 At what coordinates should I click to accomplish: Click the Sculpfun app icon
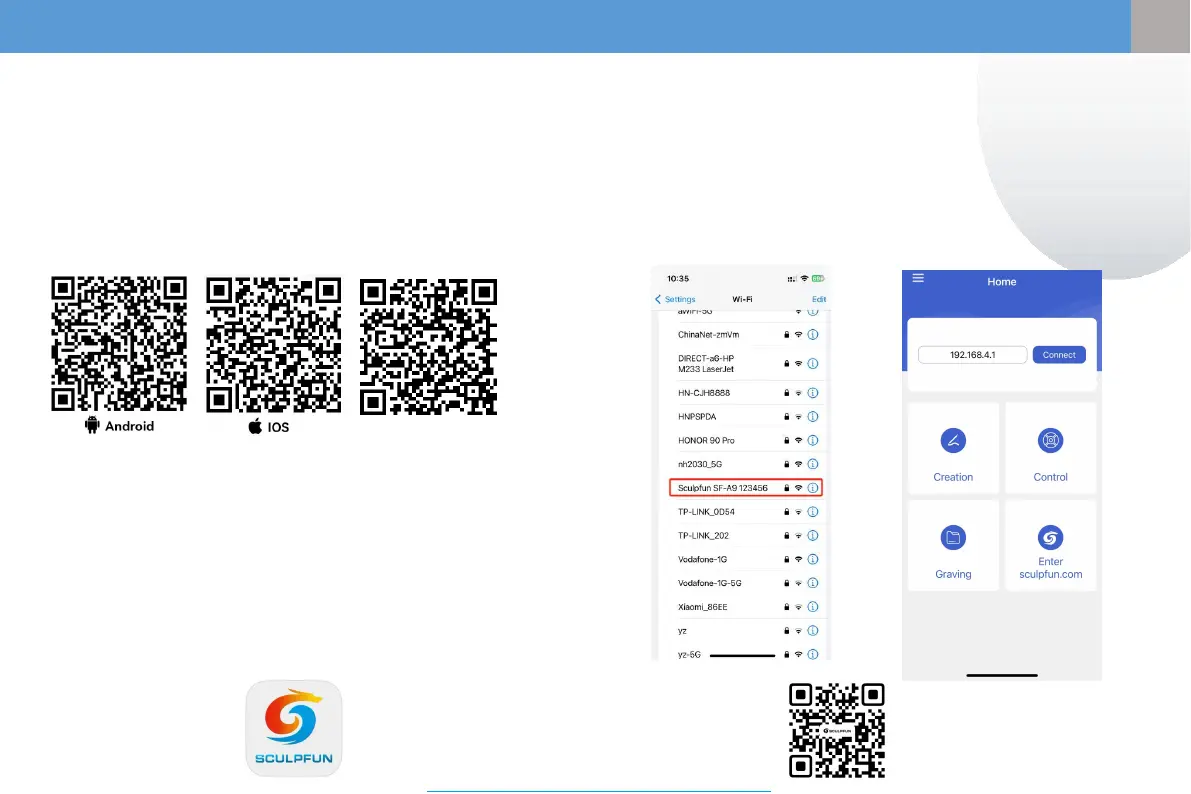(x=294, y=728)
